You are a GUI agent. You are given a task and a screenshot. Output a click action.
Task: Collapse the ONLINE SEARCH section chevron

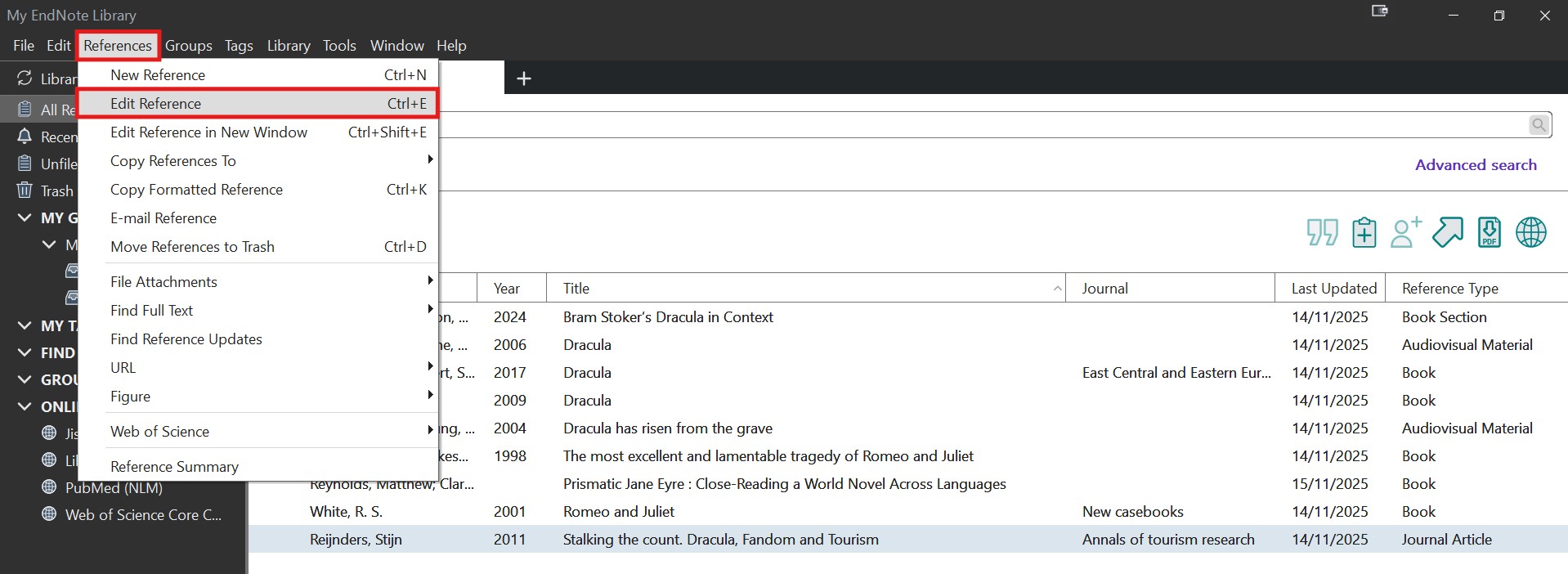pos(25,406)
